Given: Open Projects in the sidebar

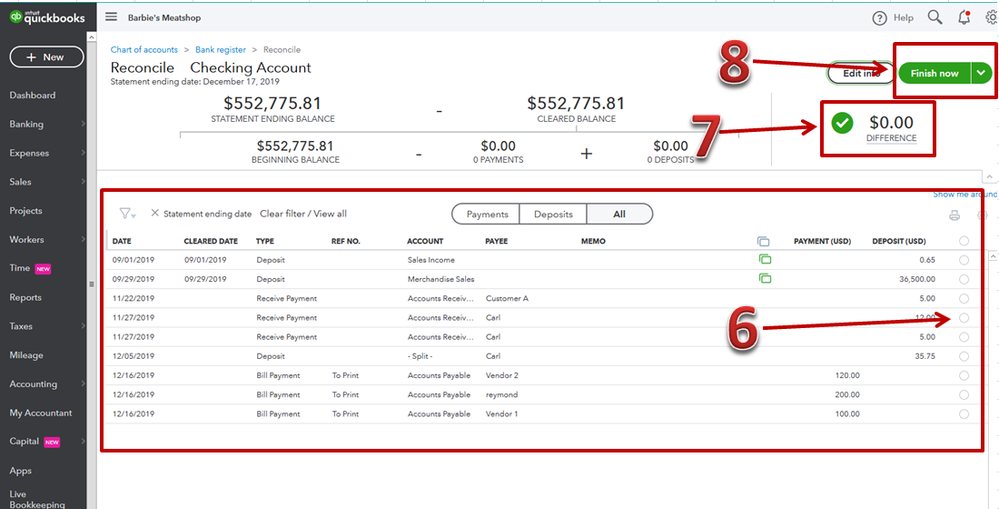Looking at the screenshot, I should [x=25, y=211].
